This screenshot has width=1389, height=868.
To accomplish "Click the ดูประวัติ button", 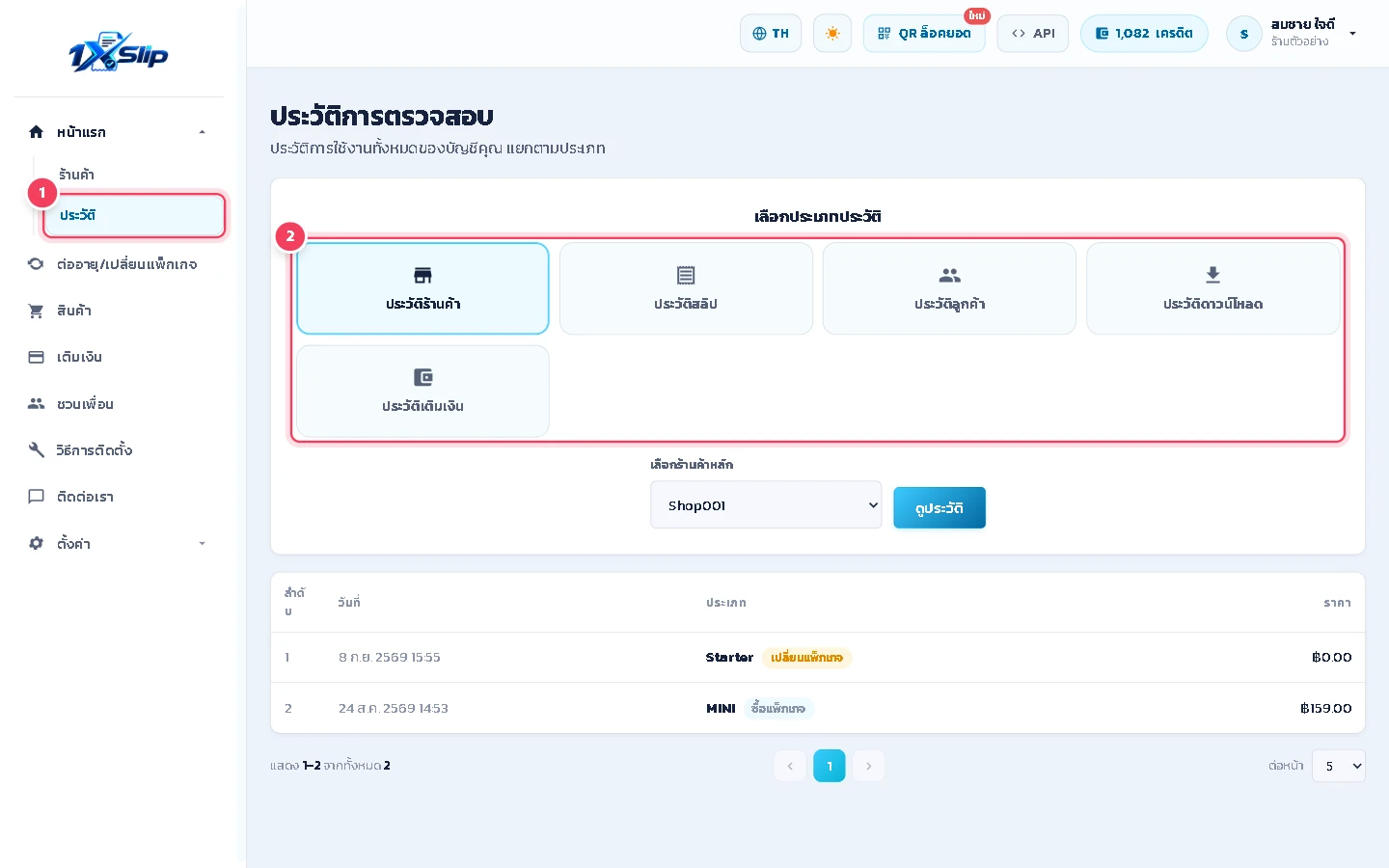I will tap(940, 508).
